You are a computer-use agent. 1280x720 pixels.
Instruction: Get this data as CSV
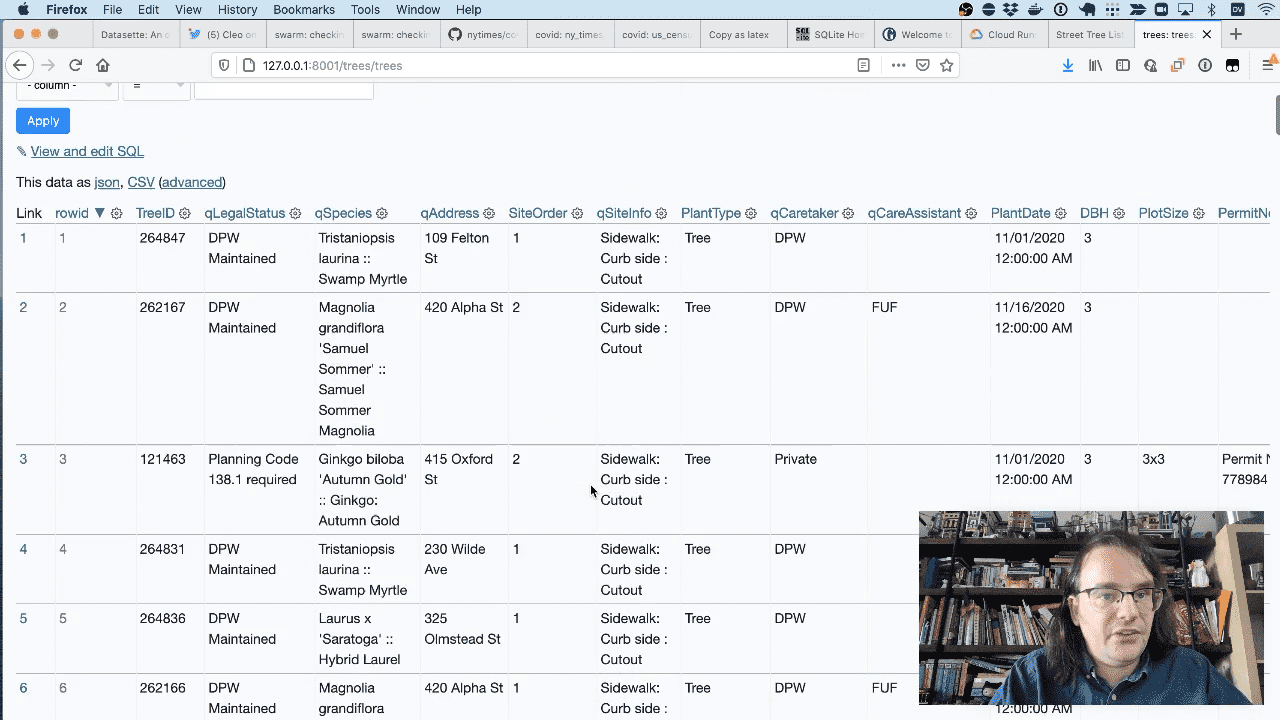tap(141, 183)
